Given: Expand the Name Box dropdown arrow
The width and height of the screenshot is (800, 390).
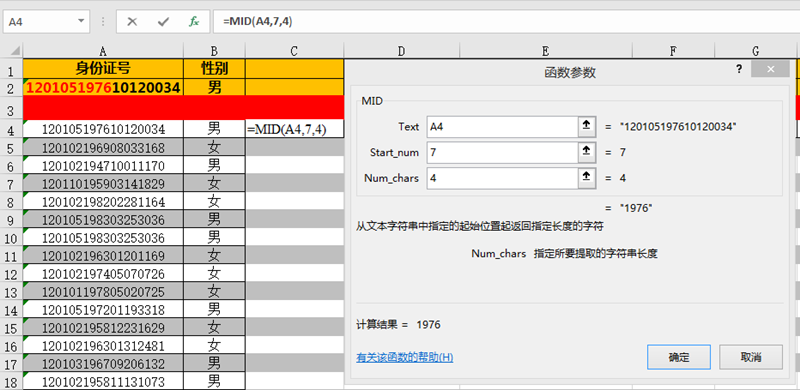Looking at the screenshot, I should [81, 21].
